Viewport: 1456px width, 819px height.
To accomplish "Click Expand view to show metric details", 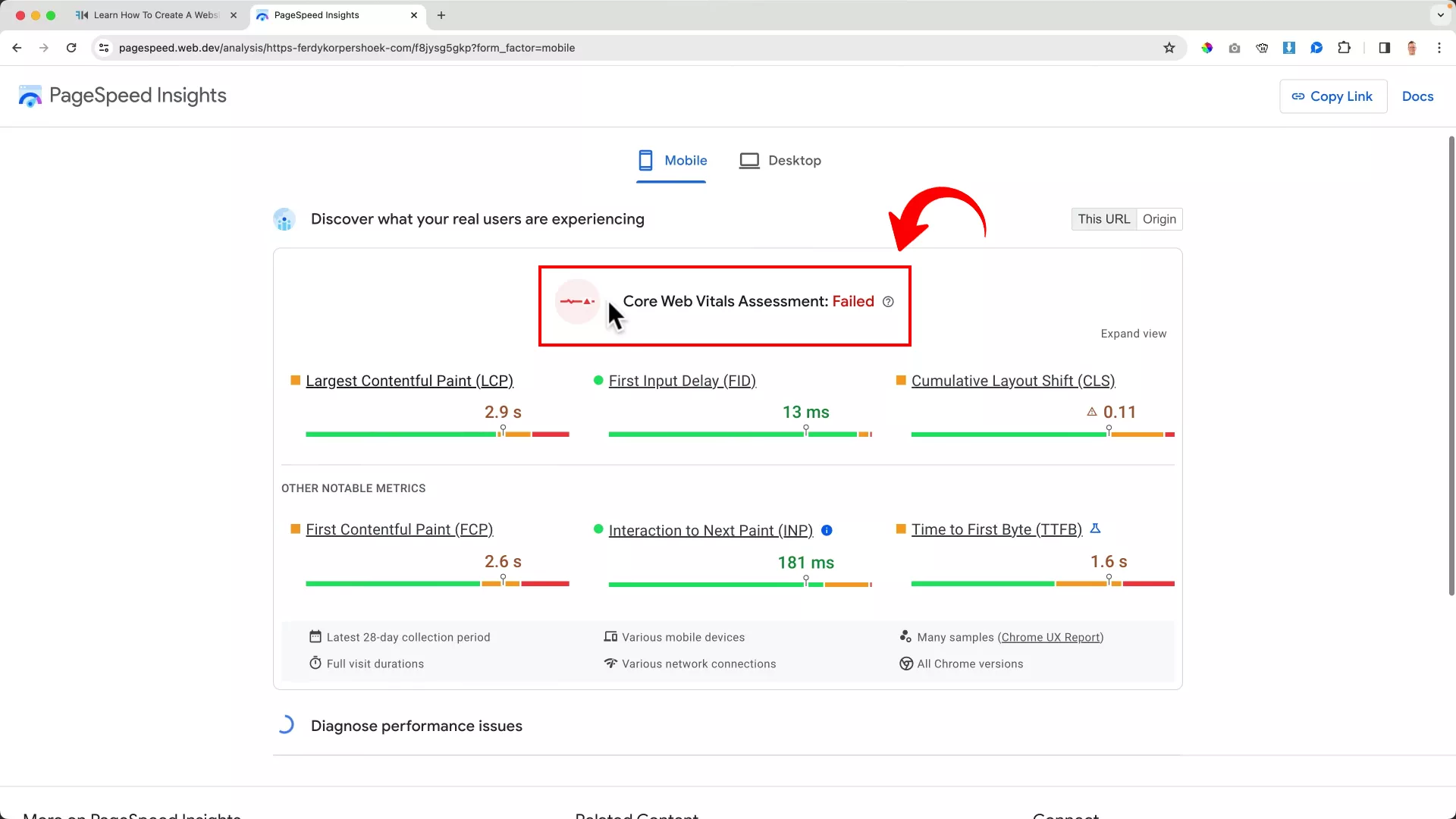I will (x=1133, y=334).
